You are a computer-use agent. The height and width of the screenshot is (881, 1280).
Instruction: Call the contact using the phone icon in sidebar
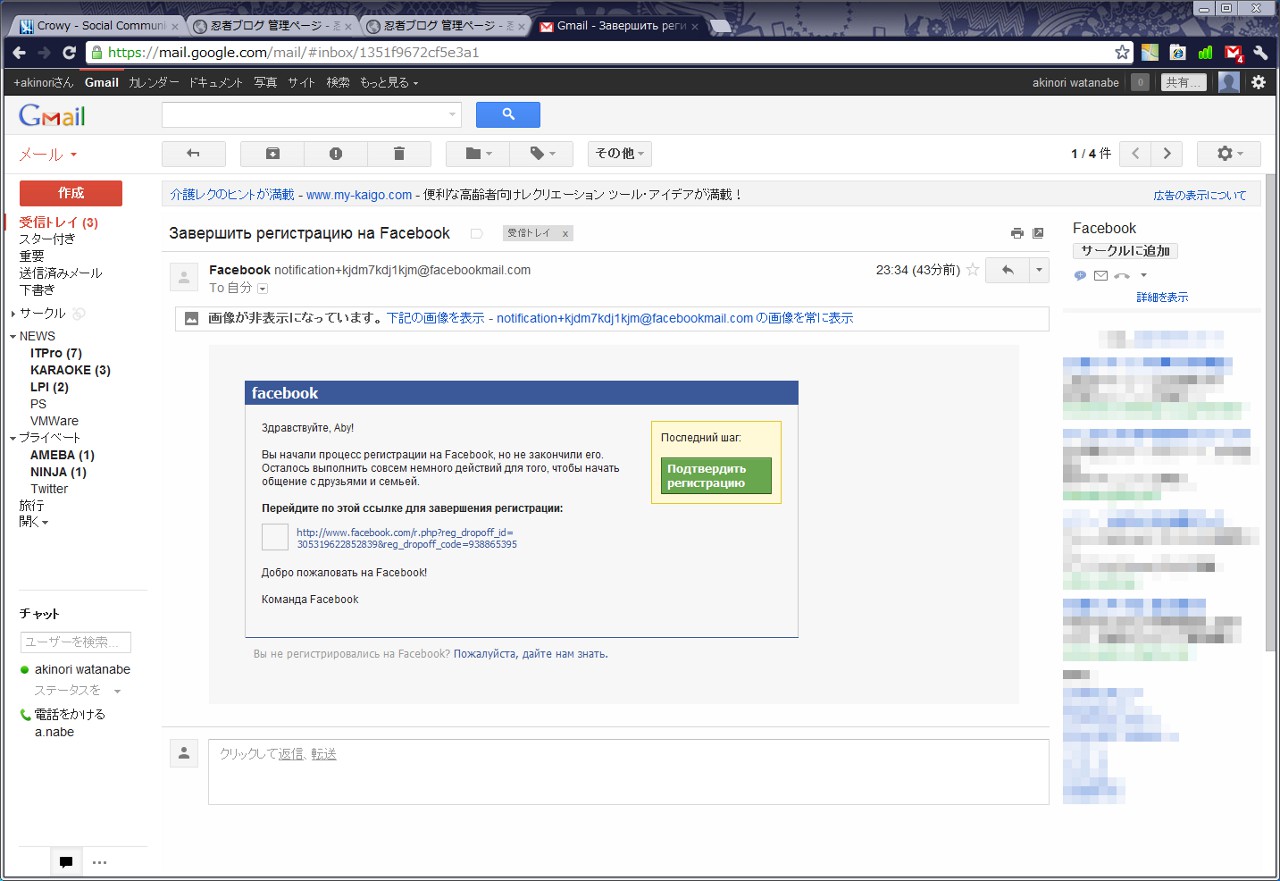click(1122, 276)
